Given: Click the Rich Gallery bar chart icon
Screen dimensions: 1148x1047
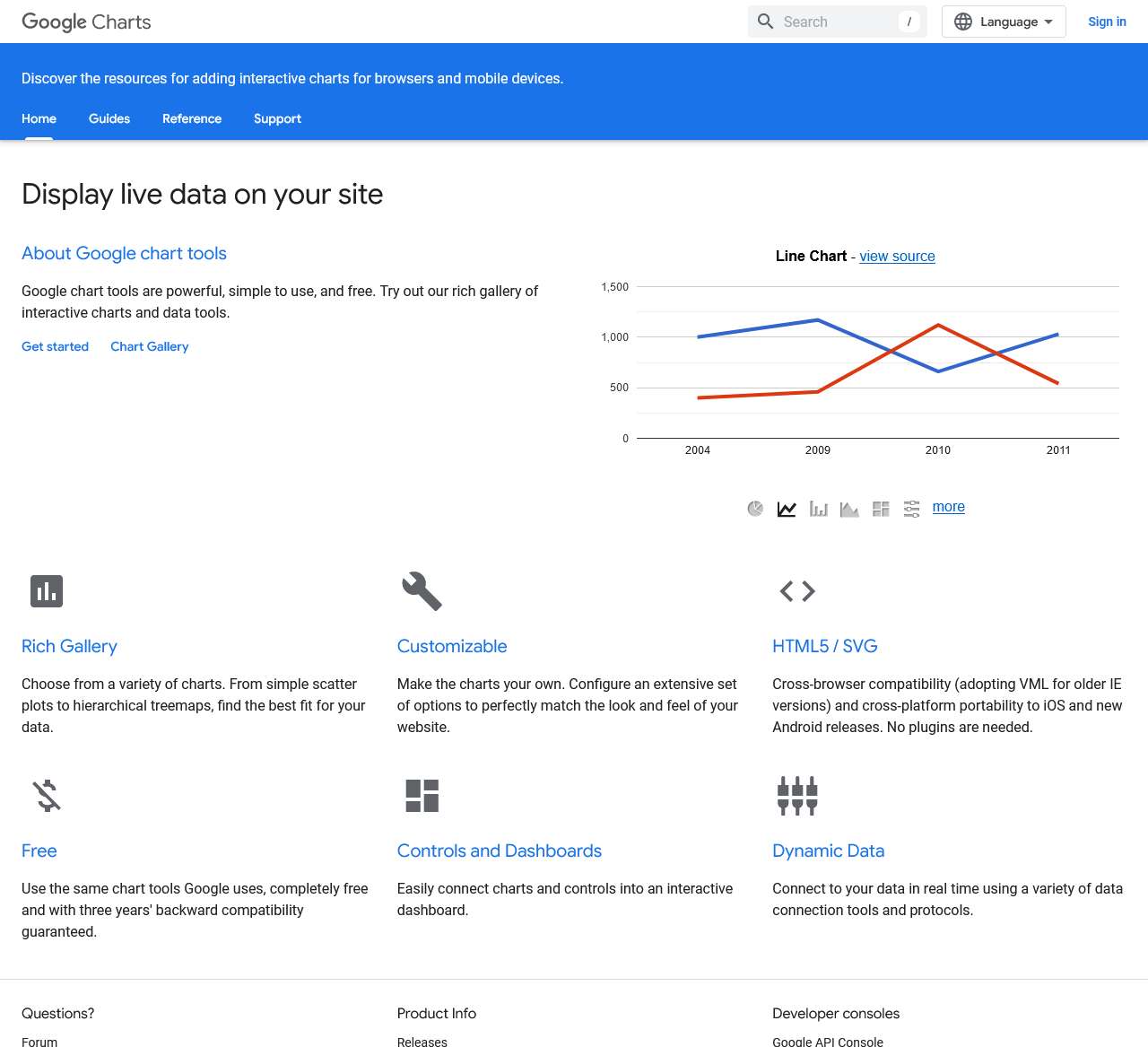Looking at the screenshot, I should pos(47,591).
